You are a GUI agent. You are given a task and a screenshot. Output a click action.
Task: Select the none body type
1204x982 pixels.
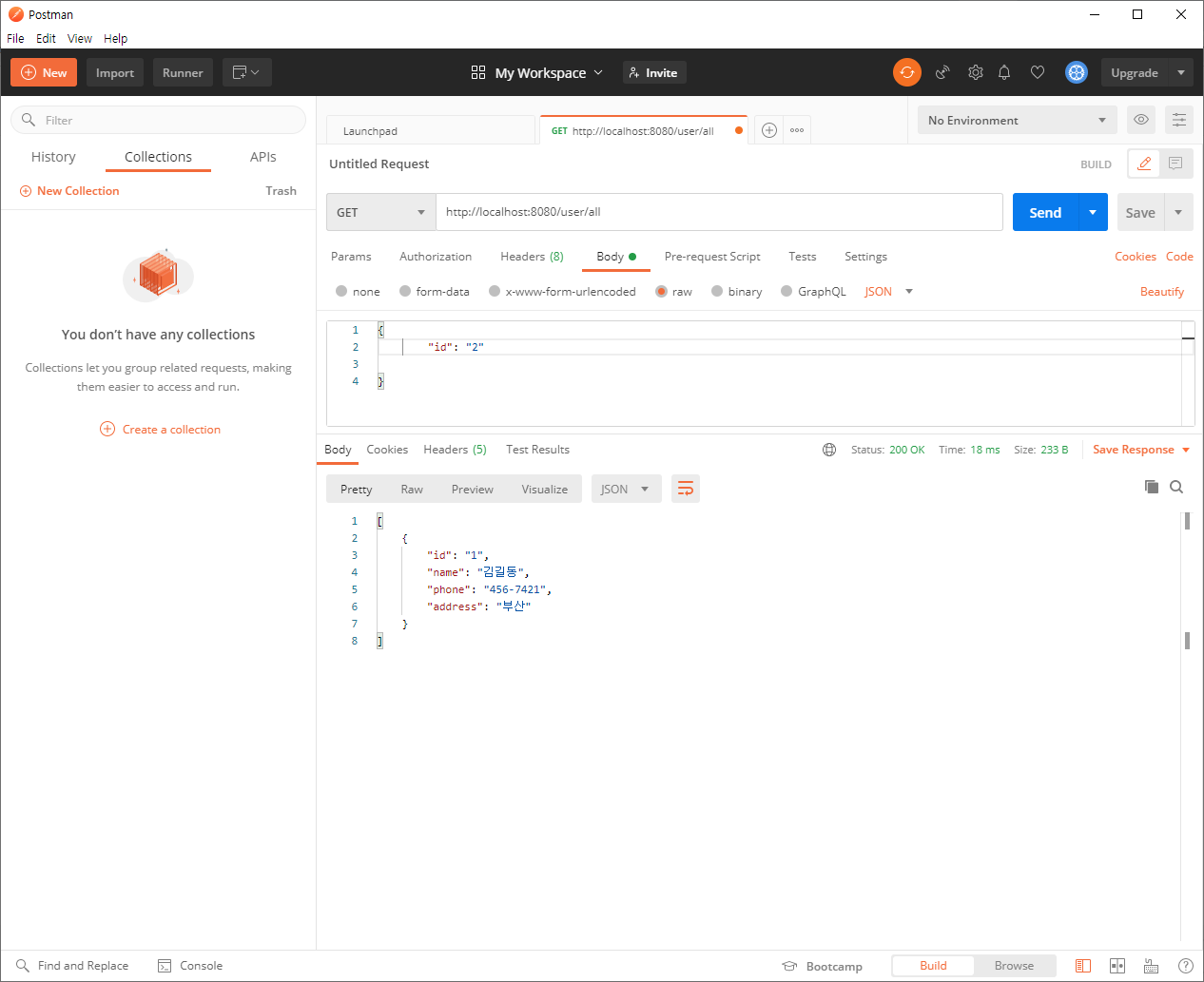(x=341, y=292)
